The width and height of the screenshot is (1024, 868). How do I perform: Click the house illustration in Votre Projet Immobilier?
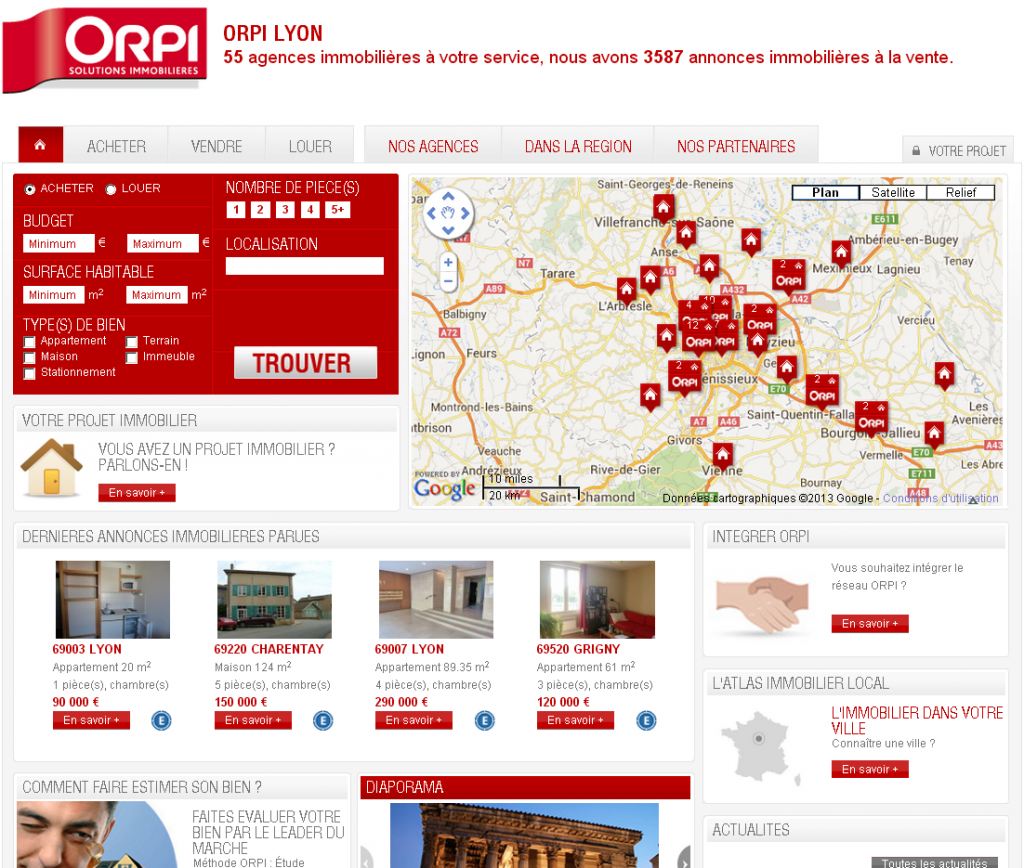tap(52, 469)
